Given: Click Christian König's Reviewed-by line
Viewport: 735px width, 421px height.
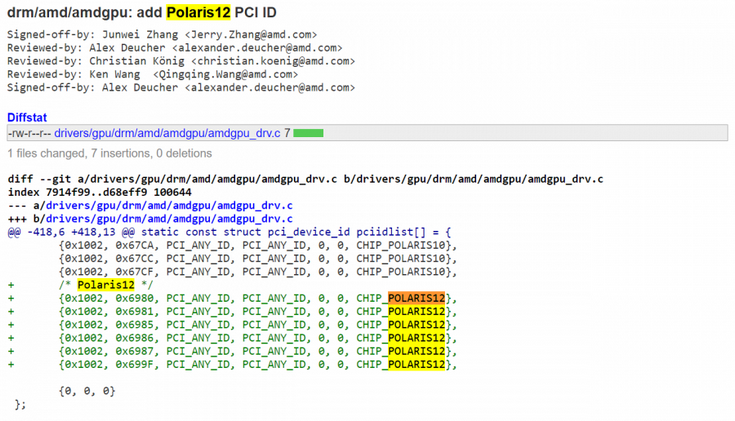Looking at the screenshot, I should [x=180, y=60].
